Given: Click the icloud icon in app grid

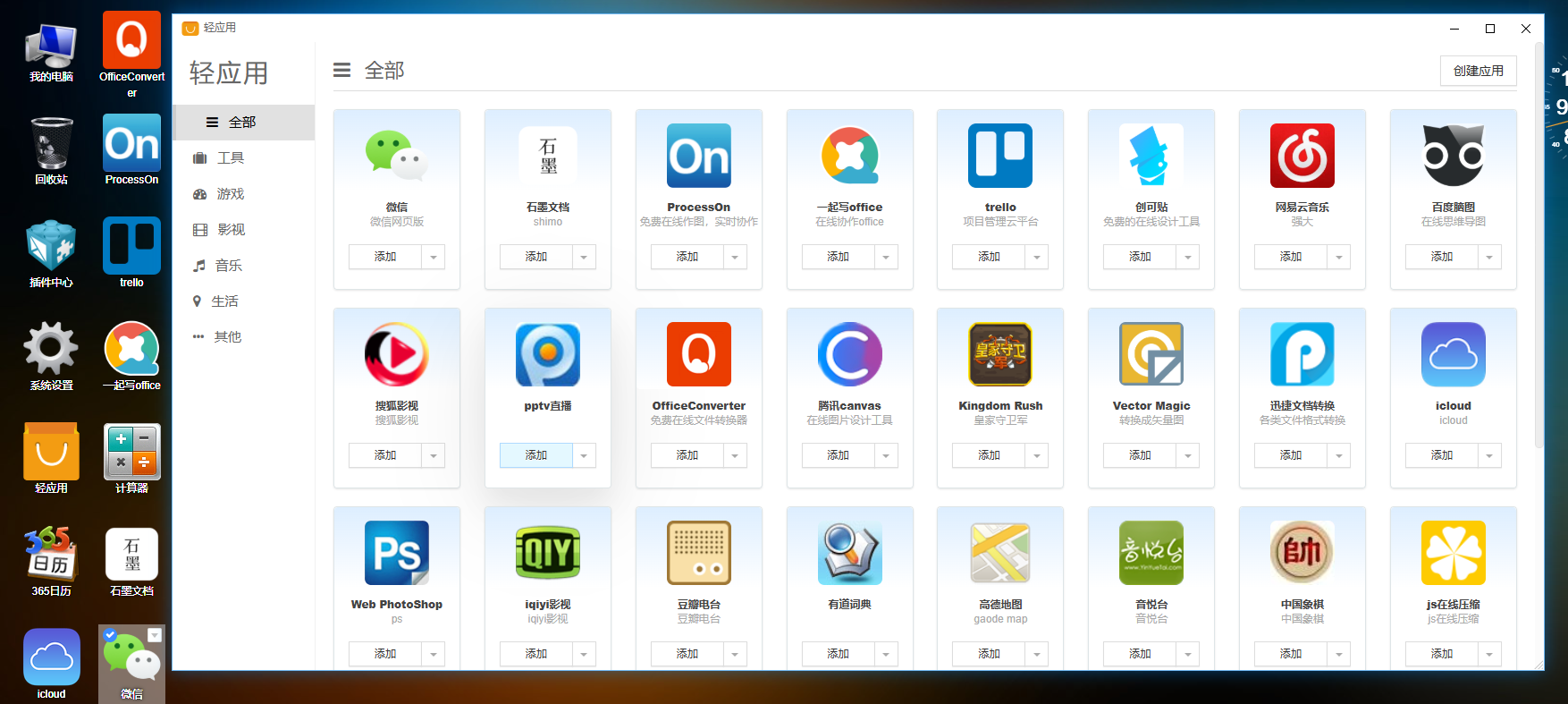Looking at the screenshot, I should click(1454, 354).
